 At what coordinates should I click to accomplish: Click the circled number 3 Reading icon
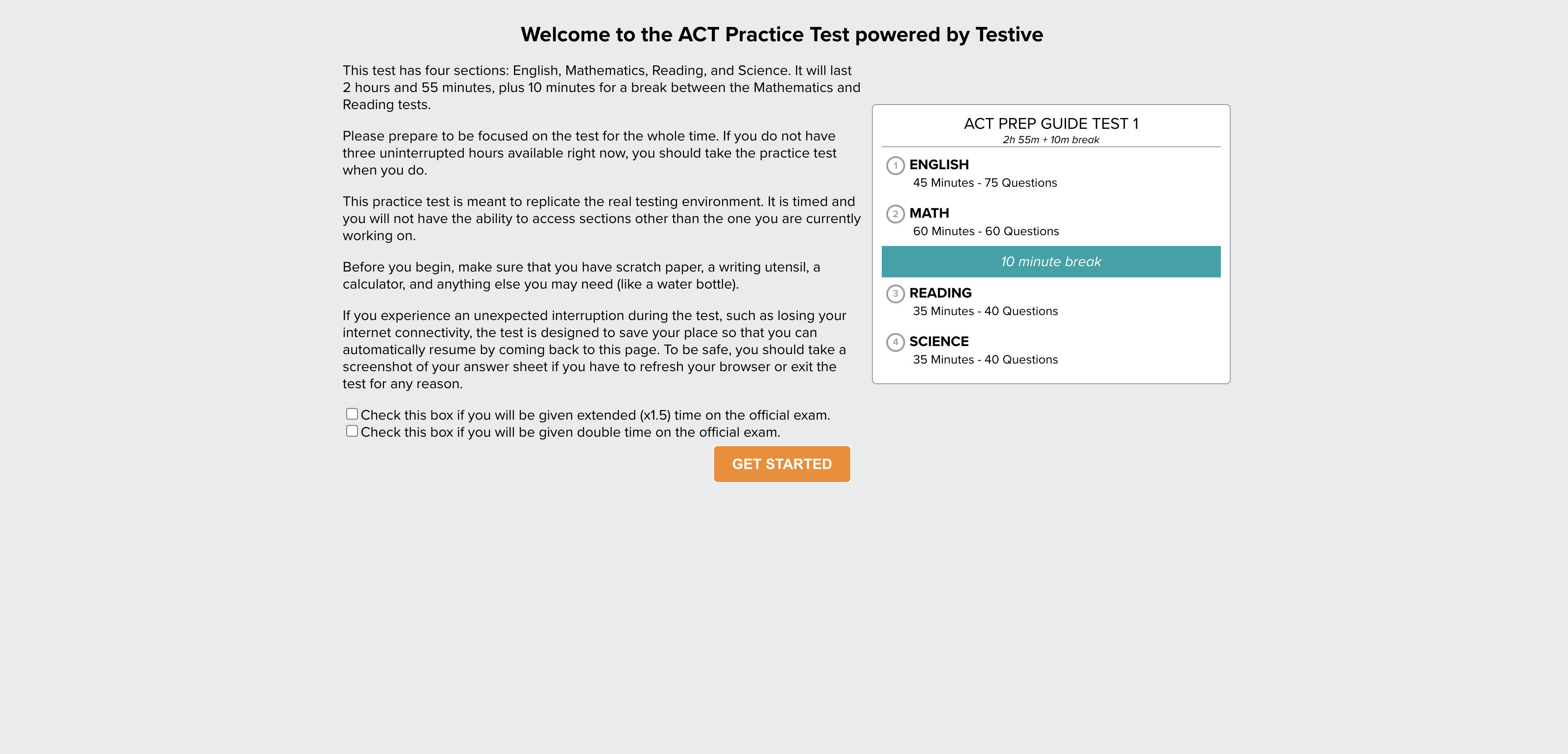(x=895, y=294)
